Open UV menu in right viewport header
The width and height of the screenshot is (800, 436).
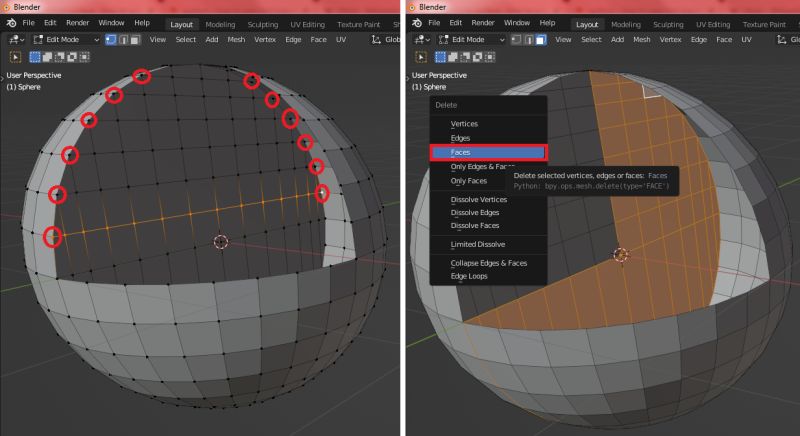(746, 39)
